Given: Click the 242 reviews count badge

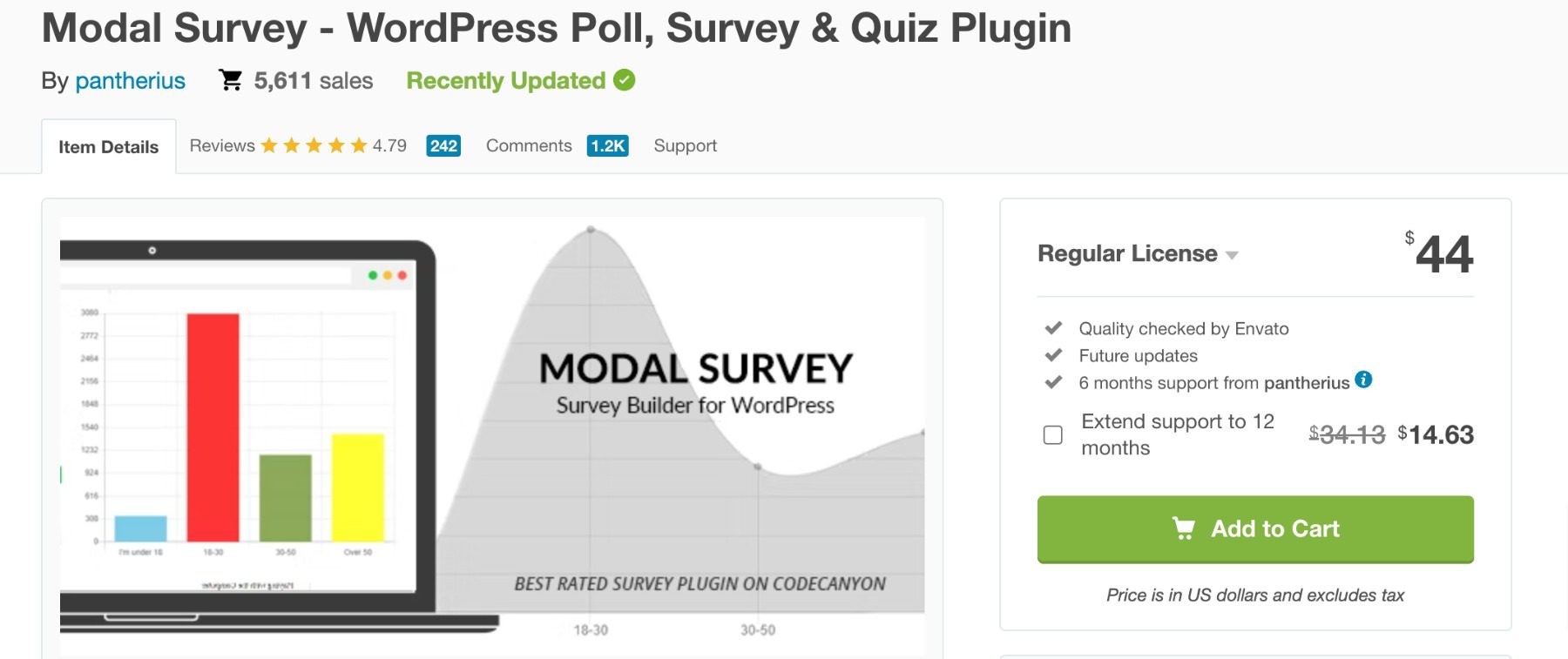Looking at the screenshot, I should tap(445, 146).
